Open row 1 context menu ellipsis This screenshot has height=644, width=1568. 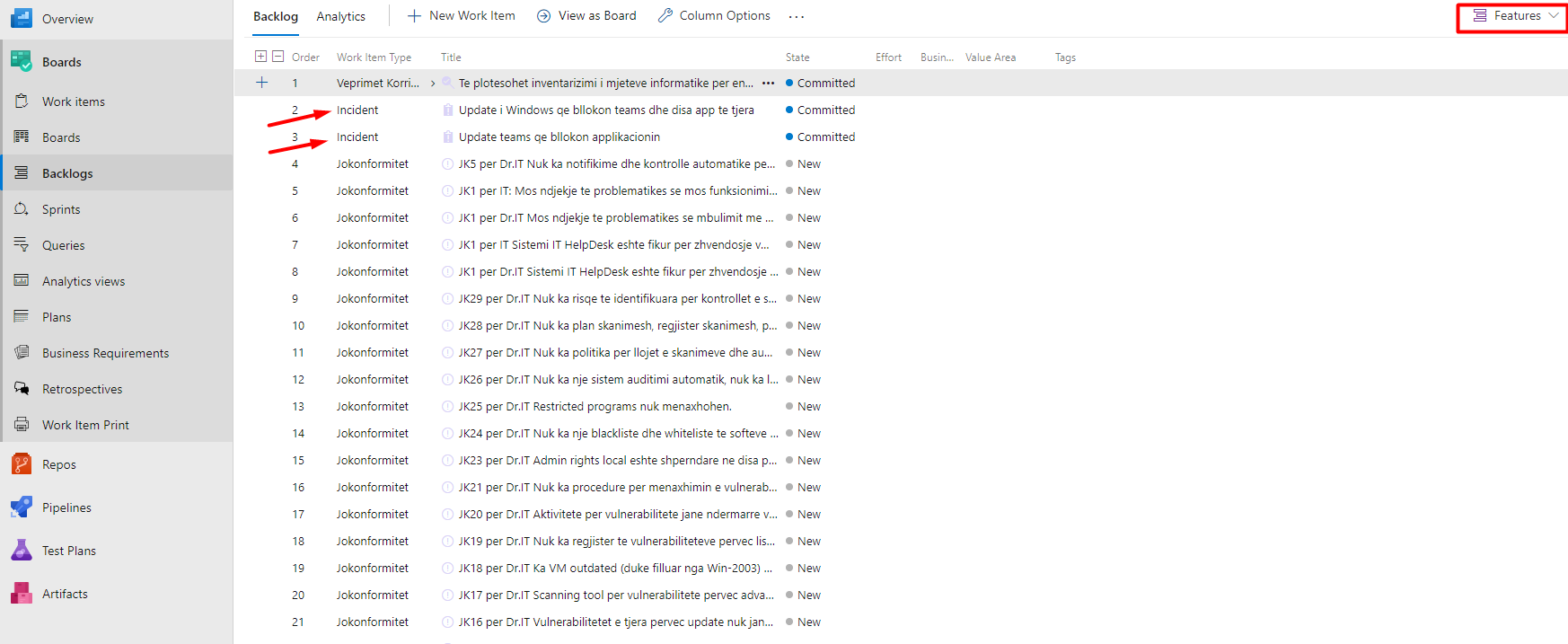[768, 84]
